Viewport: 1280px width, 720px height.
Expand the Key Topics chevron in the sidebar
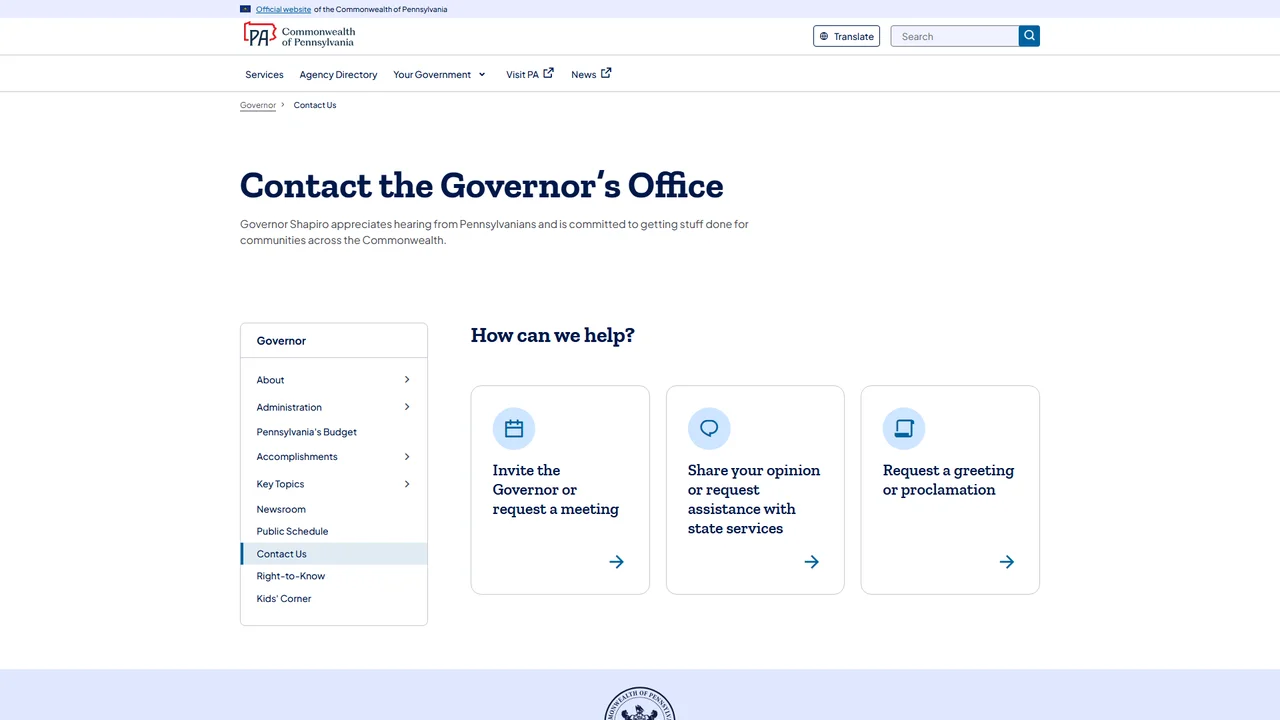pos(407,484)
